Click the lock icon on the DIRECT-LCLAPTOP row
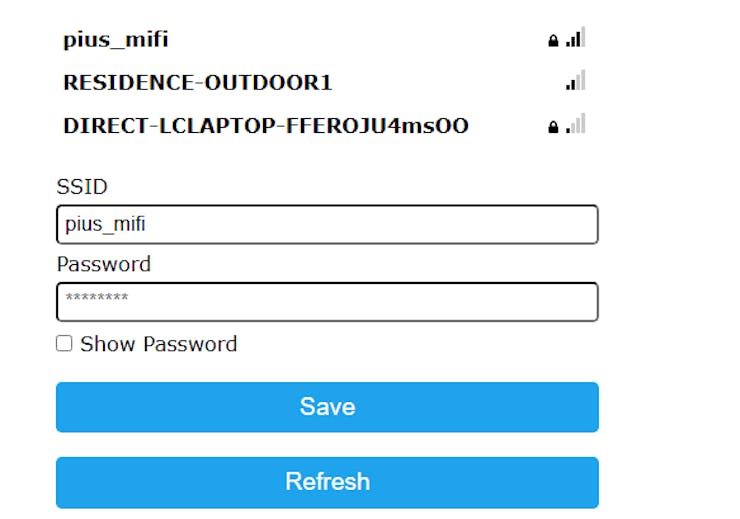 coord(552,127)
